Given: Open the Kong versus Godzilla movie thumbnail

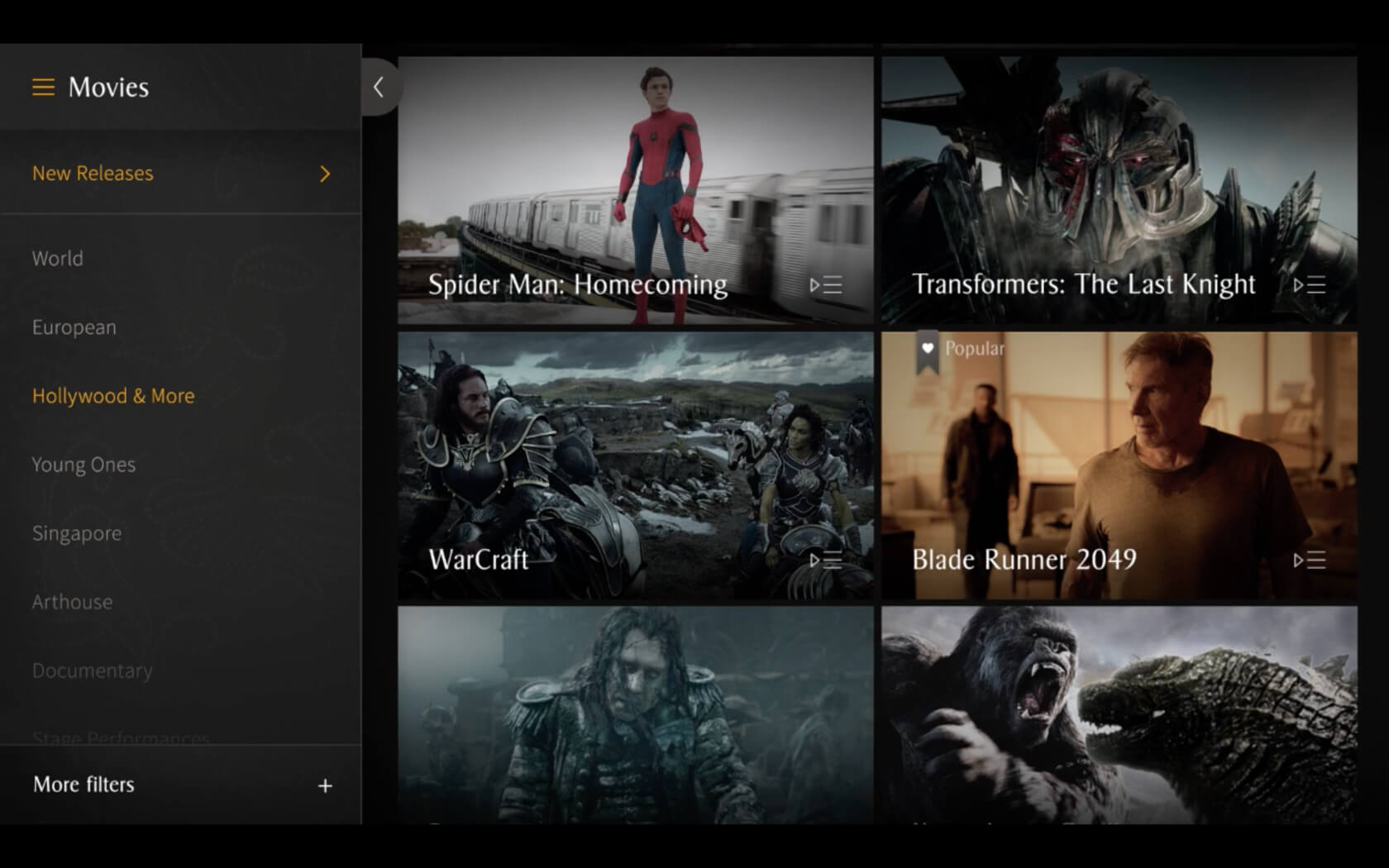Looking at the screenshot, I should [x=1119, y=715].
